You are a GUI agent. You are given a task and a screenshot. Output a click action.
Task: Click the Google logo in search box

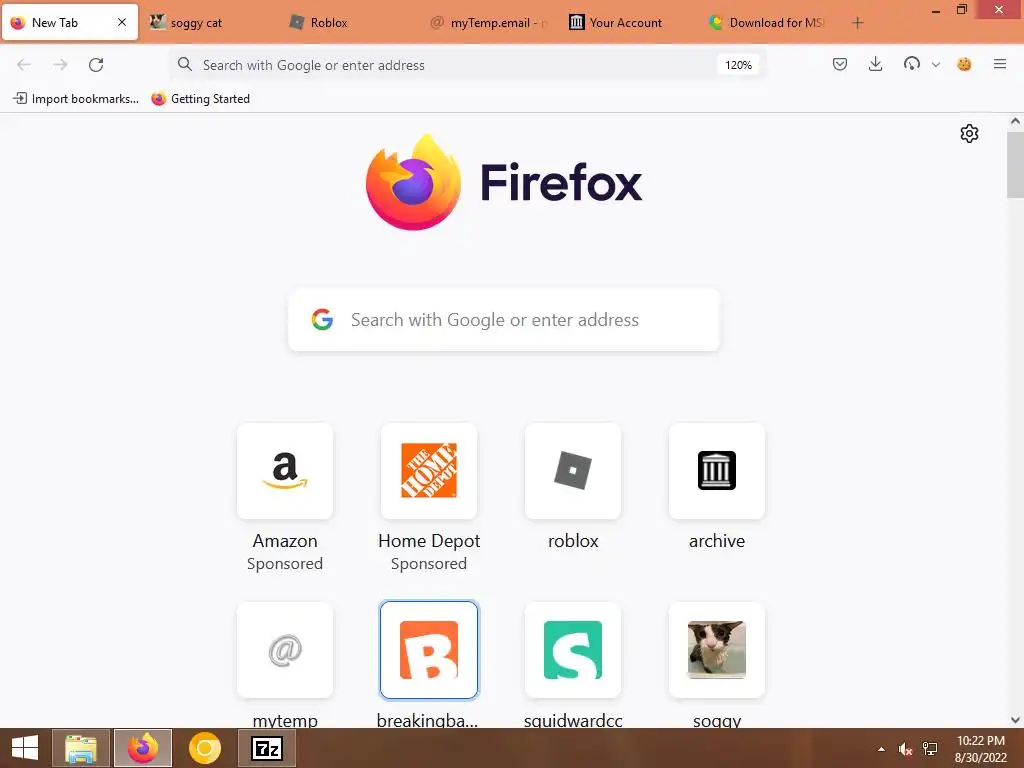(x=322, y=319)
